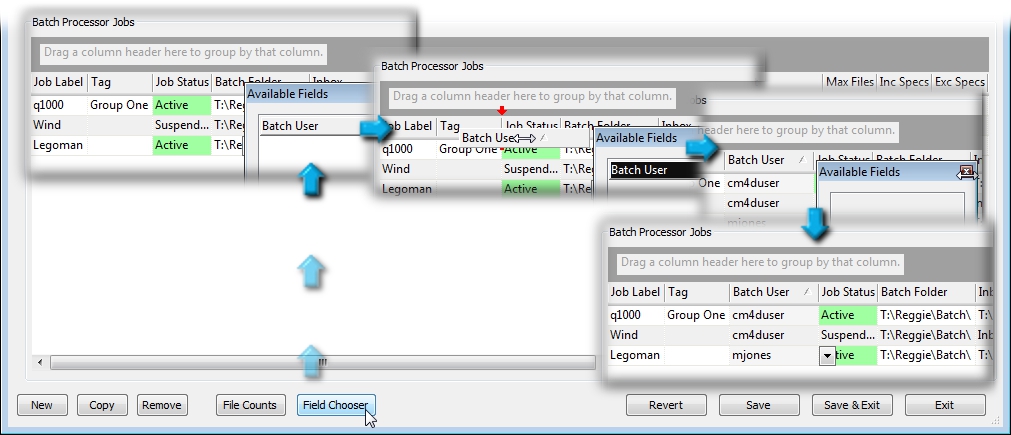This screenshot has width=1011, height=435.
Task: Click the q1000 row's T:\Reggie\Batch\ folder cell
Action: 924,315
